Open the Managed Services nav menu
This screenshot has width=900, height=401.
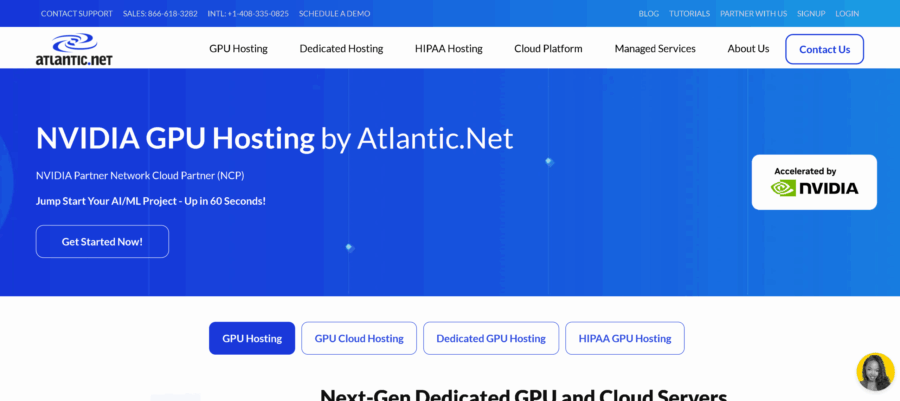tap(655, 49)
